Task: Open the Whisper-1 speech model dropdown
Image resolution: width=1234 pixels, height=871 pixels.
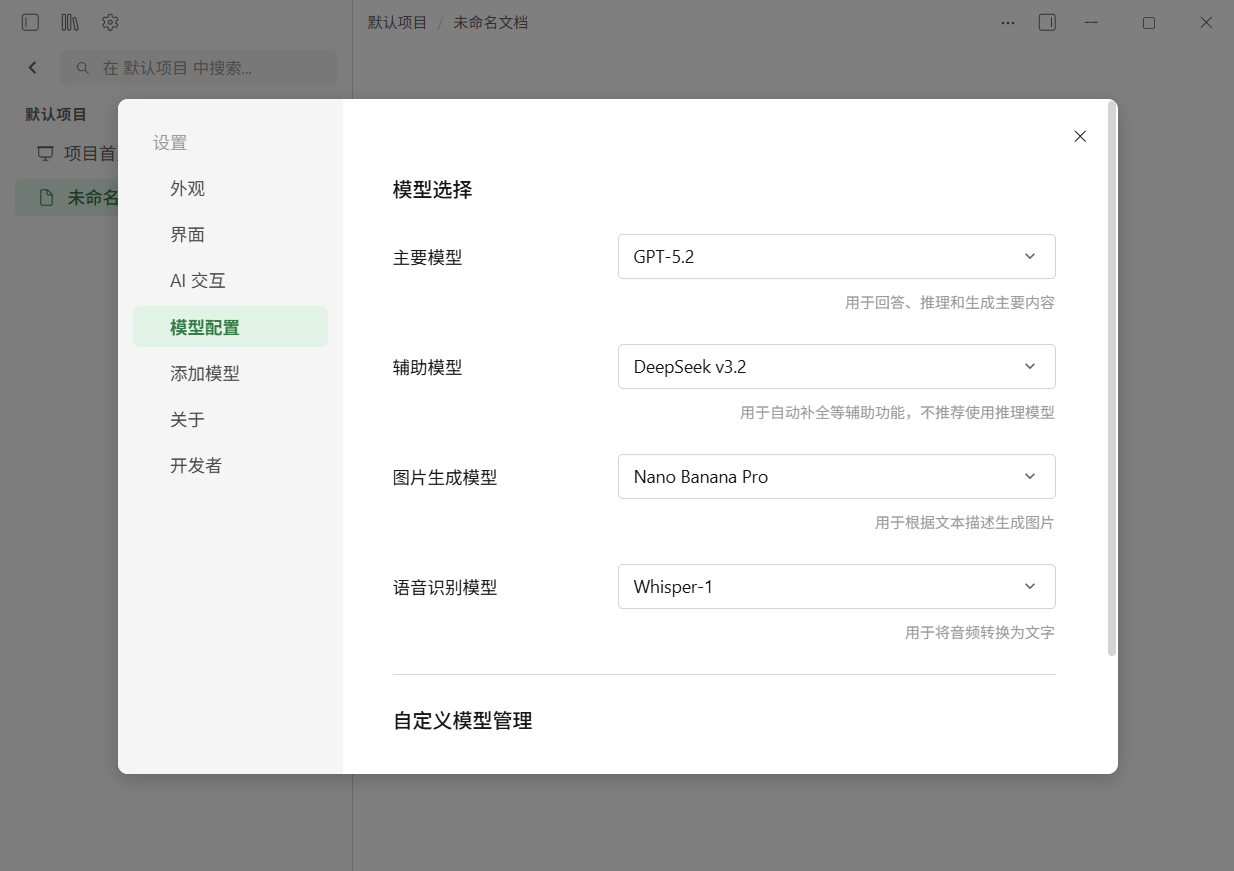Action: (836, 586)
